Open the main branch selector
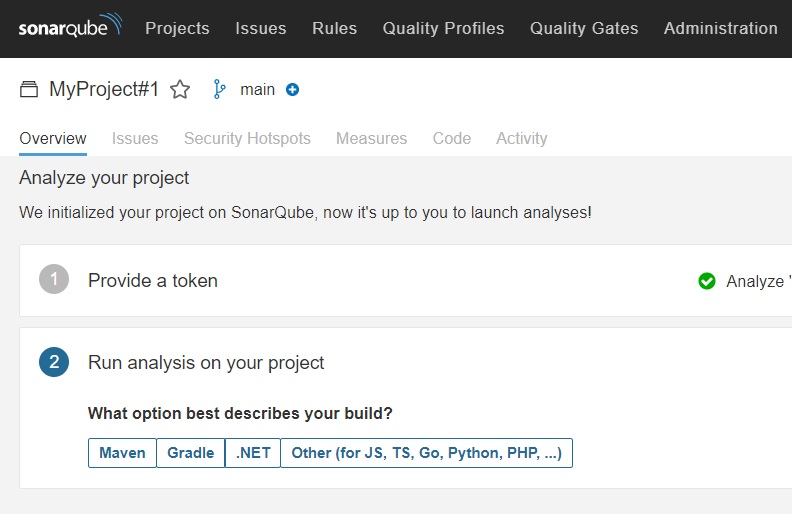Viewport: 792px width, 514px height. click(257, 89)
